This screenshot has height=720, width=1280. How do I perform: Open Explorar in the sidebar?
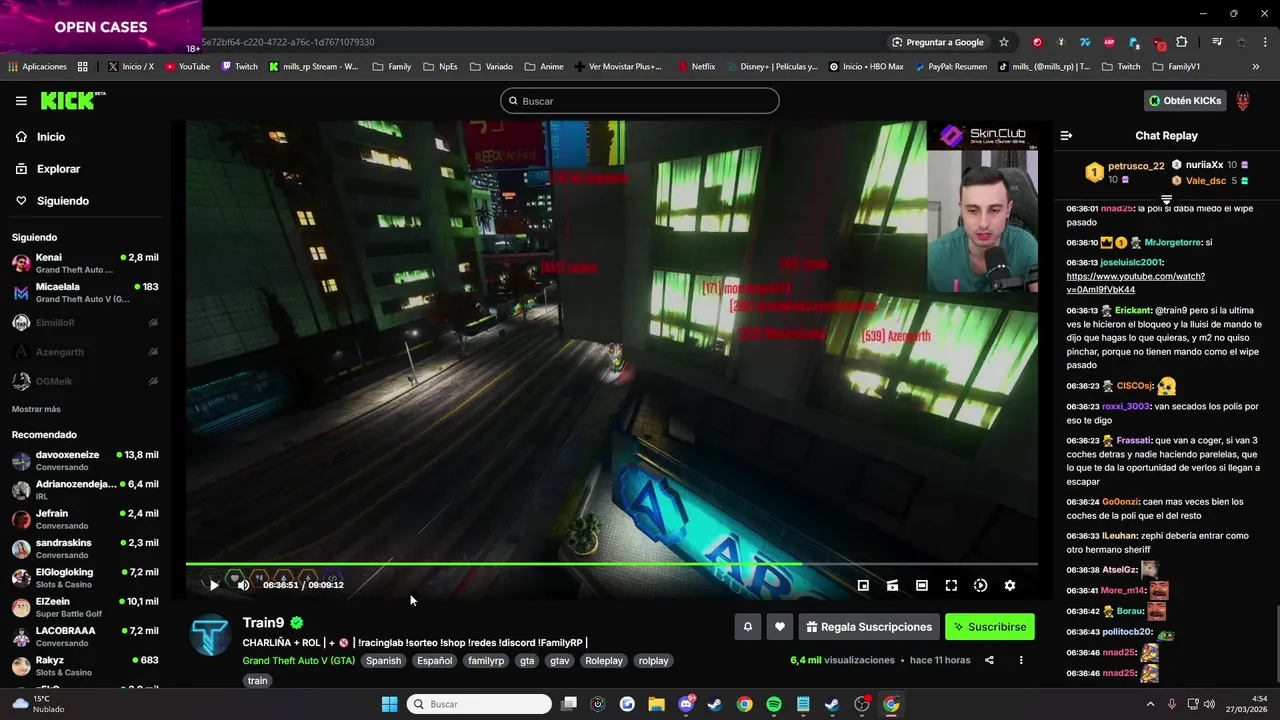(x=83, y=169)
